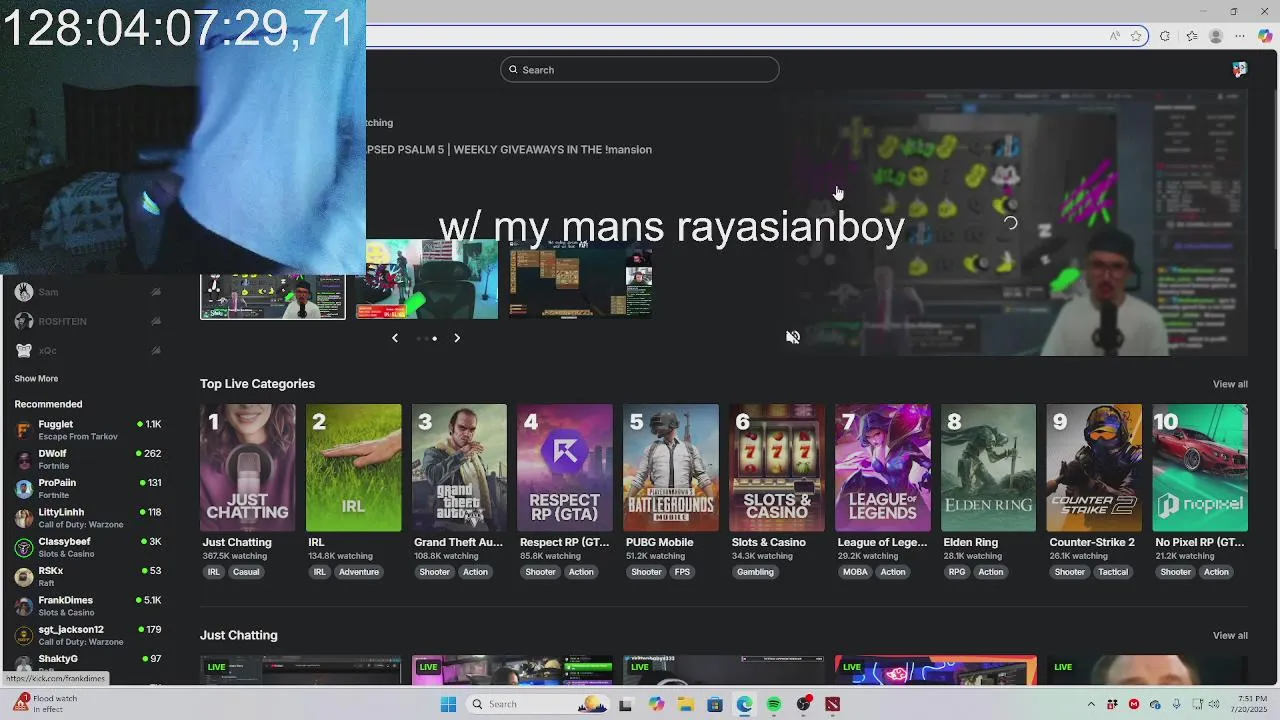Click the featured stream title about WEEKLY GIVEAWAYS

[x=509, y=150]
